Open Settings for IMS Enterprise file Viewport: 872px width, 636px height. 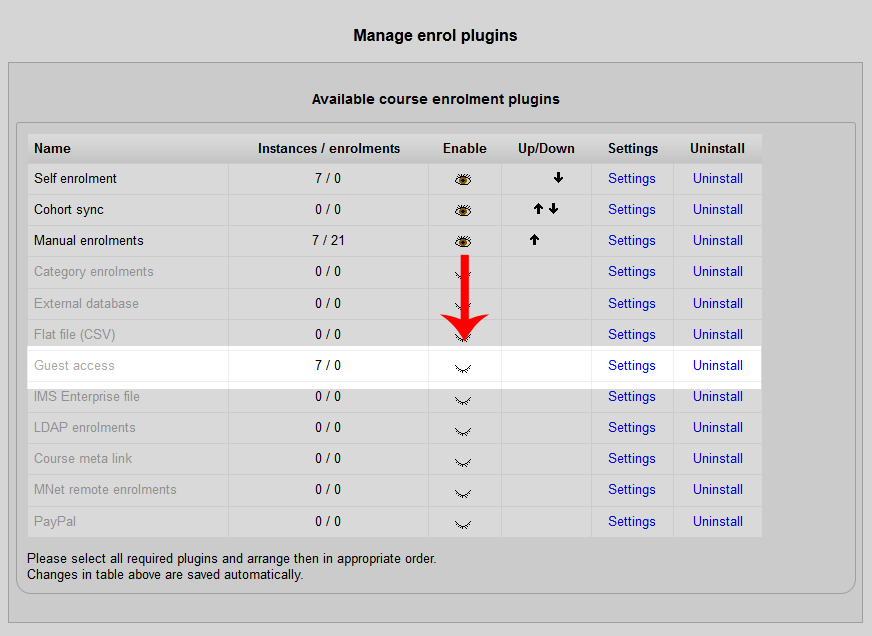pos(632,397)
